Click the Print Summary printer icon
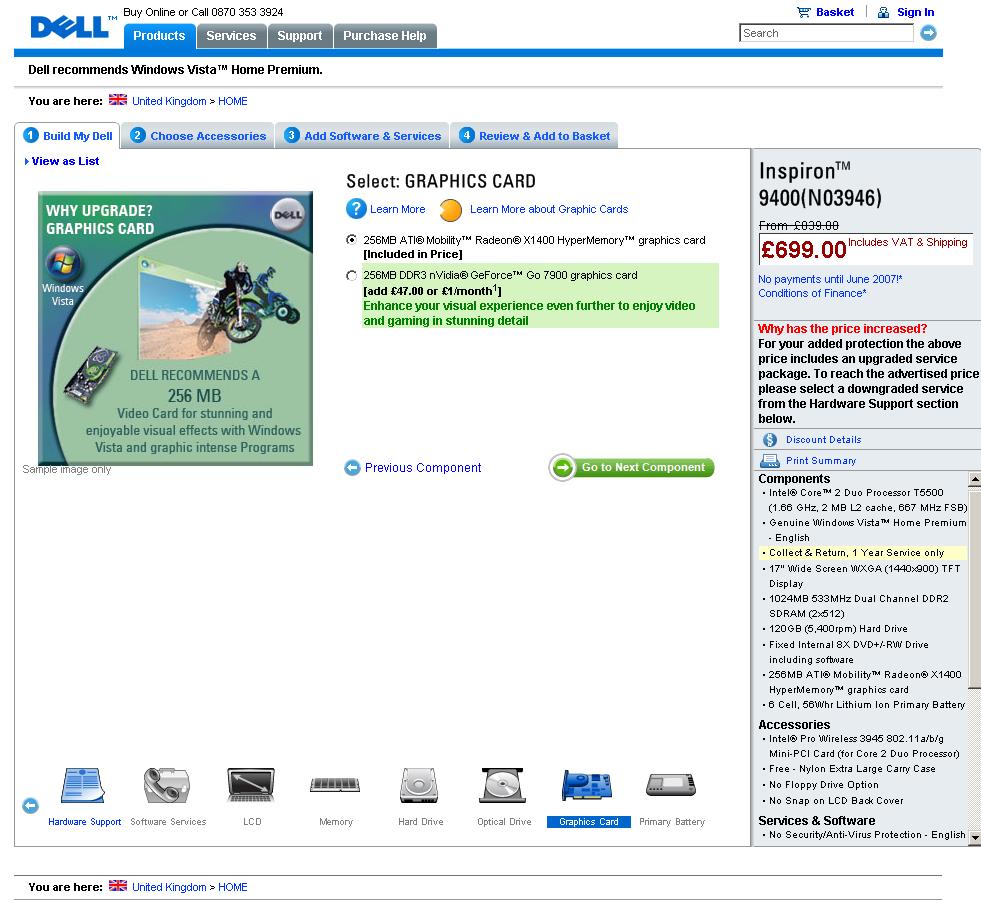Viewport: 981px width, 904px height. point(770,461)
